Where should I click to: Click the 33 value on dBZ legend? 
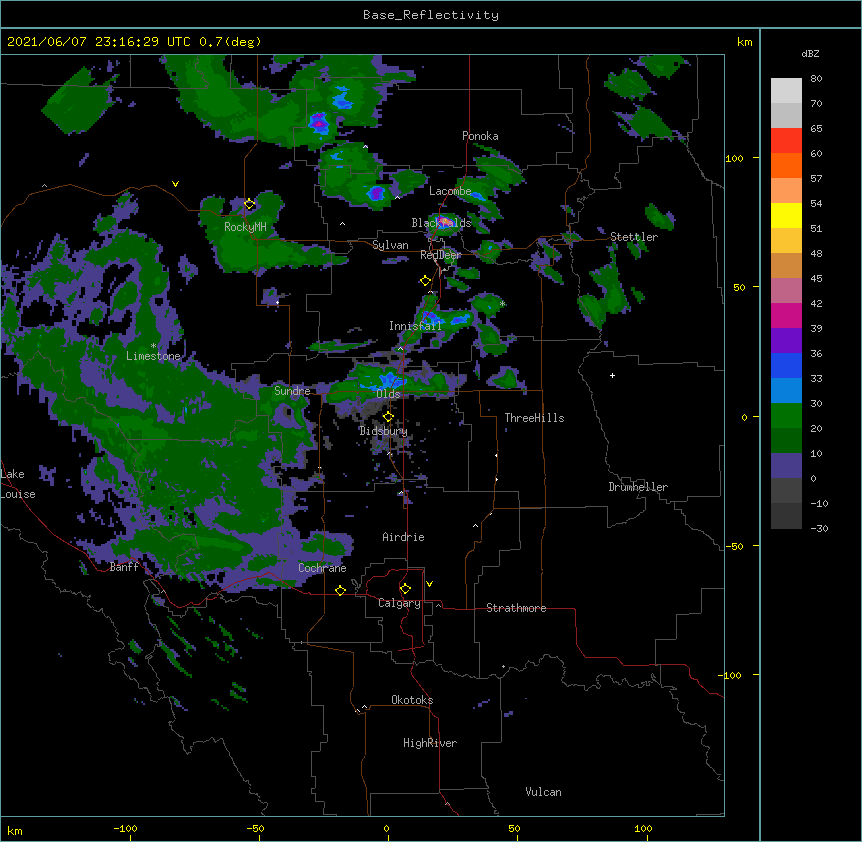tap(816, 379)
